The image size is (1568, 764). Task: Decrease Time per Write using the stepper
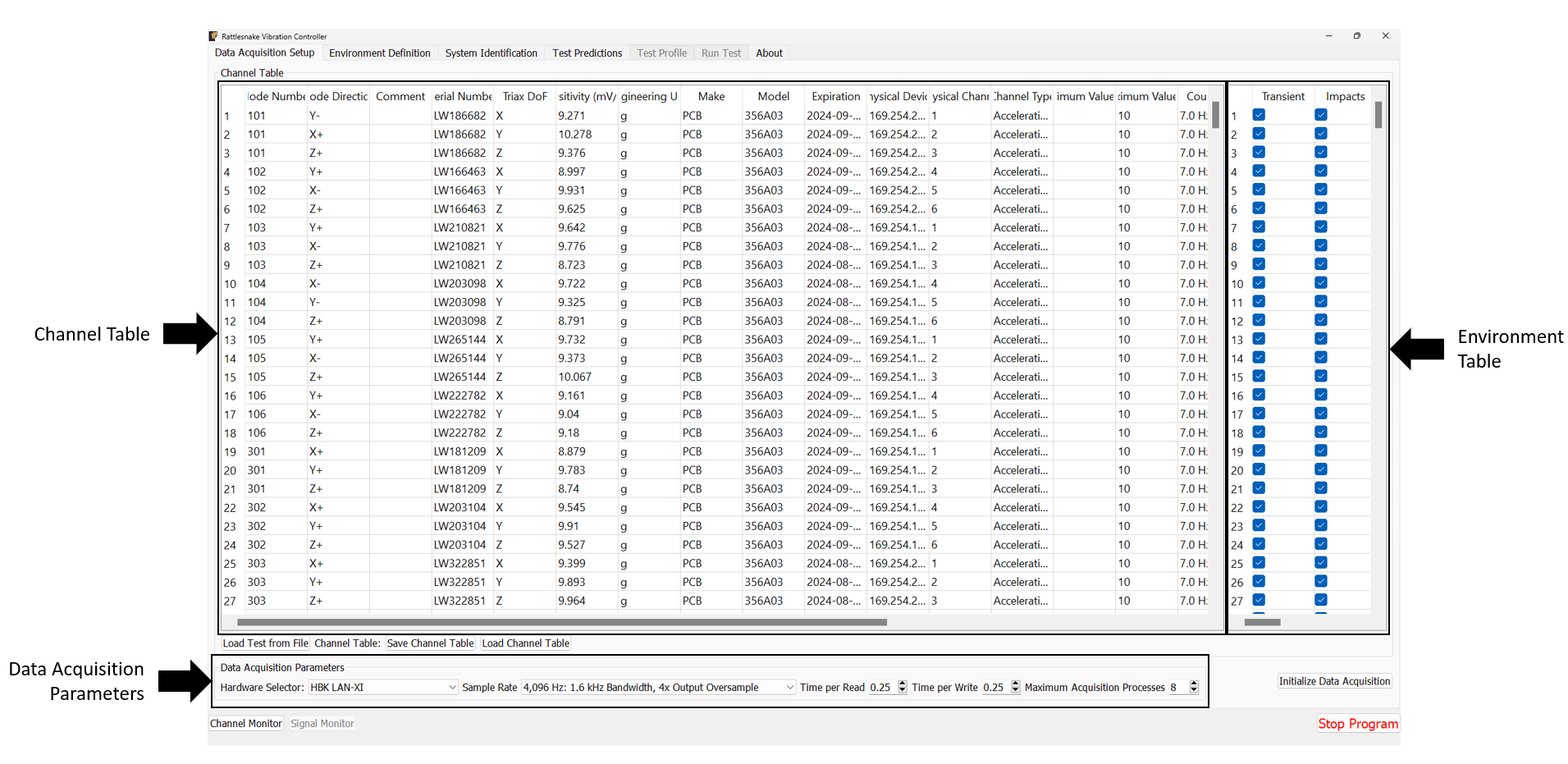[x=1015, y=691]
